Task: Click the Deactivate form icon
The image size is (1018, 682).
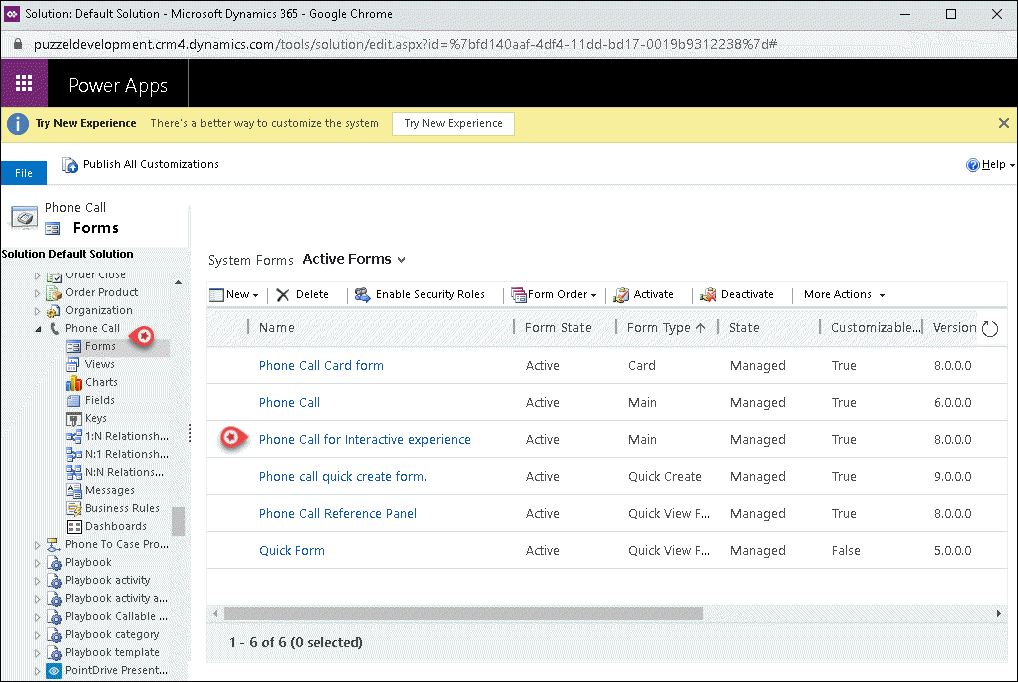Action: click(x=708, y=295)
